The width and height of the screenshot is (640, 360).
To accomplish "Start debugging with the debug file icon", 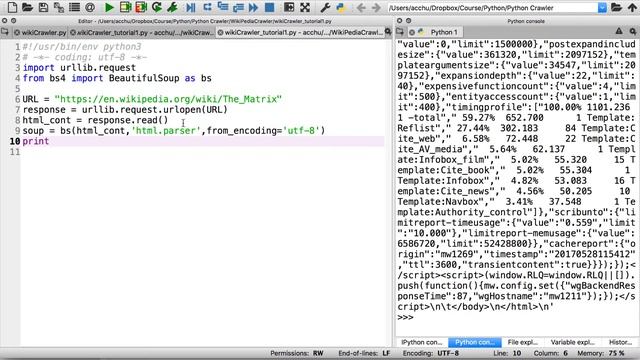I will (x=191, y=7).
